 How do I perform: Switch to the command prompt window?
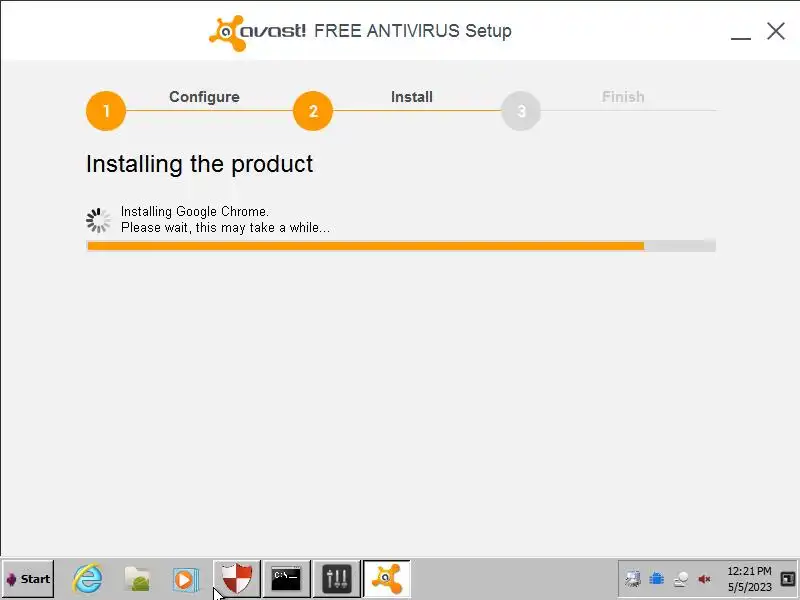pyautogui.click(x=286, y=579)
